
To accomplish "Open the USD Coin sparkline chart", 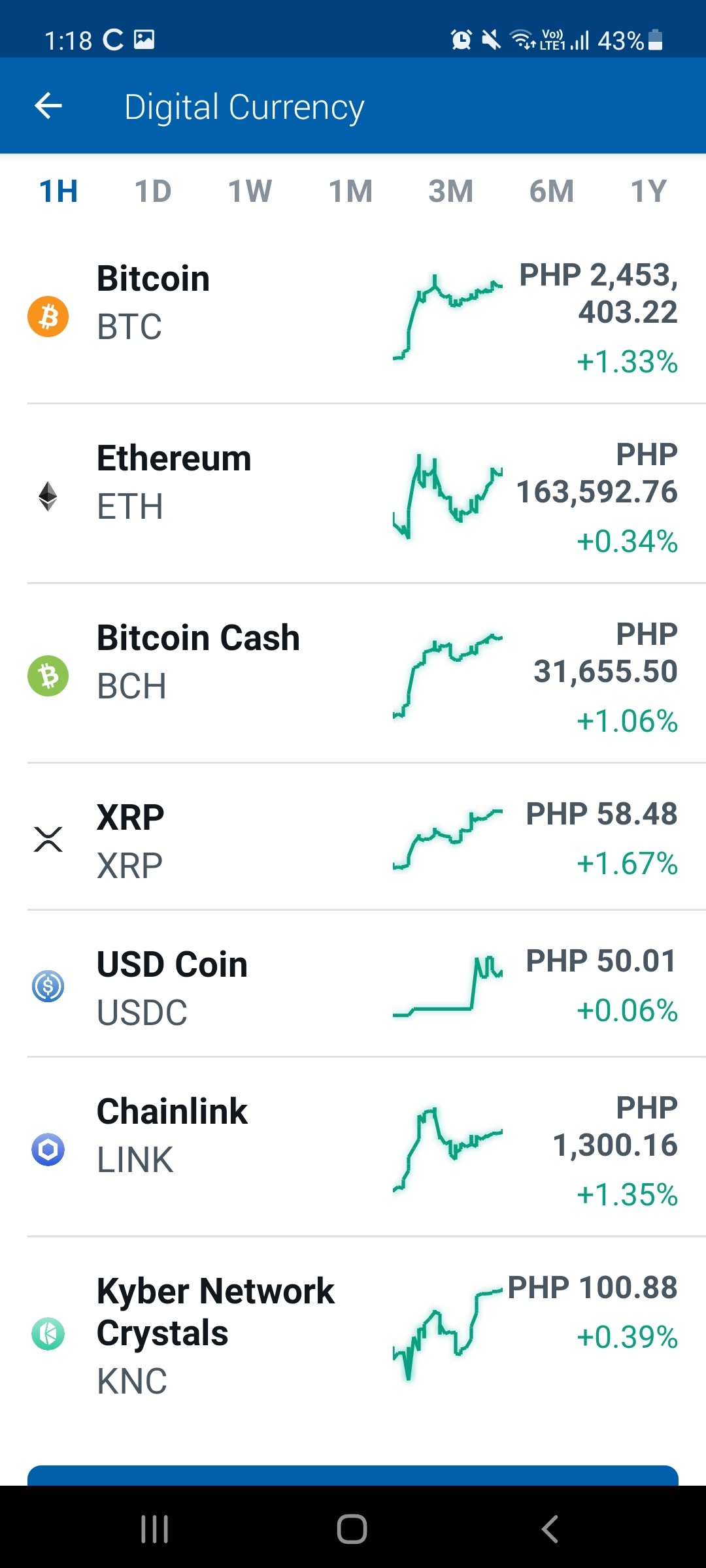I will pos(448,987).
